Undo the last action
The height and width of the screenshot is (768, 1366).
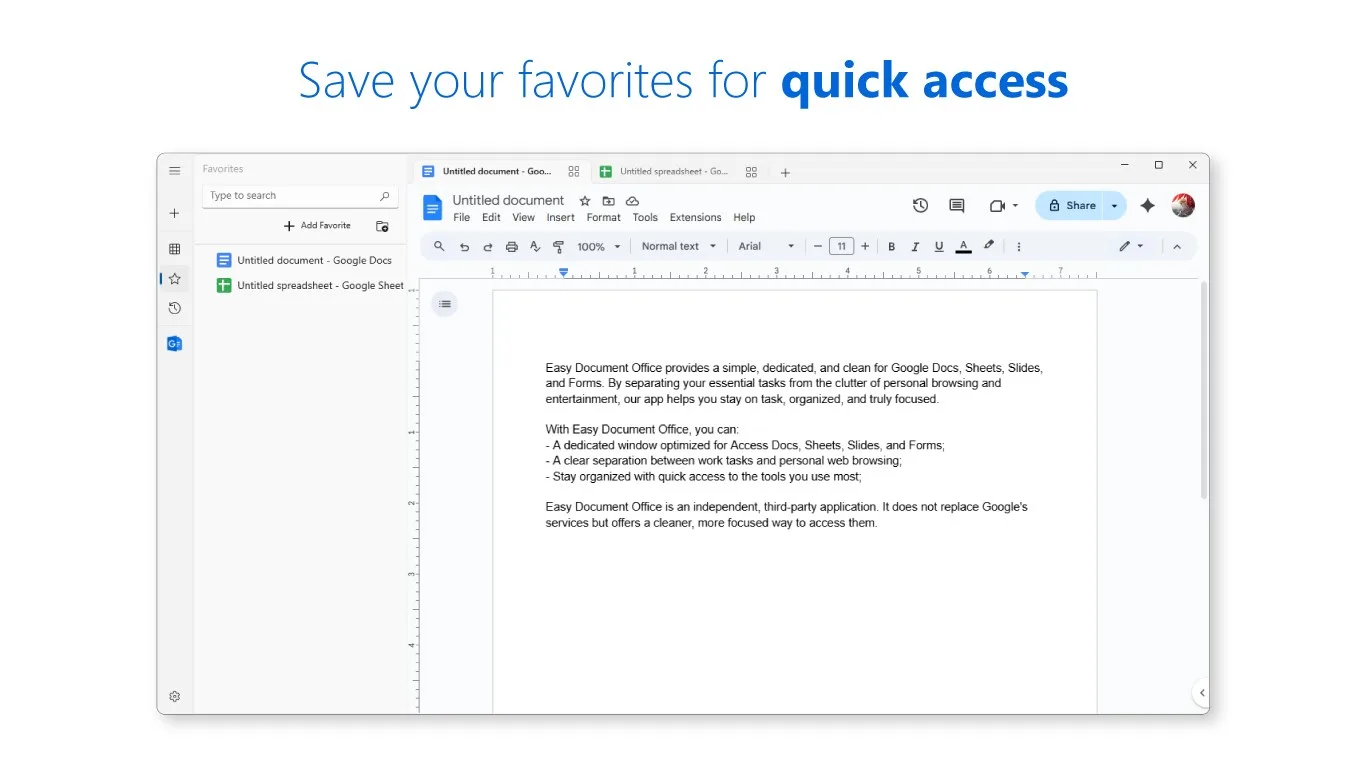point(464,246)
